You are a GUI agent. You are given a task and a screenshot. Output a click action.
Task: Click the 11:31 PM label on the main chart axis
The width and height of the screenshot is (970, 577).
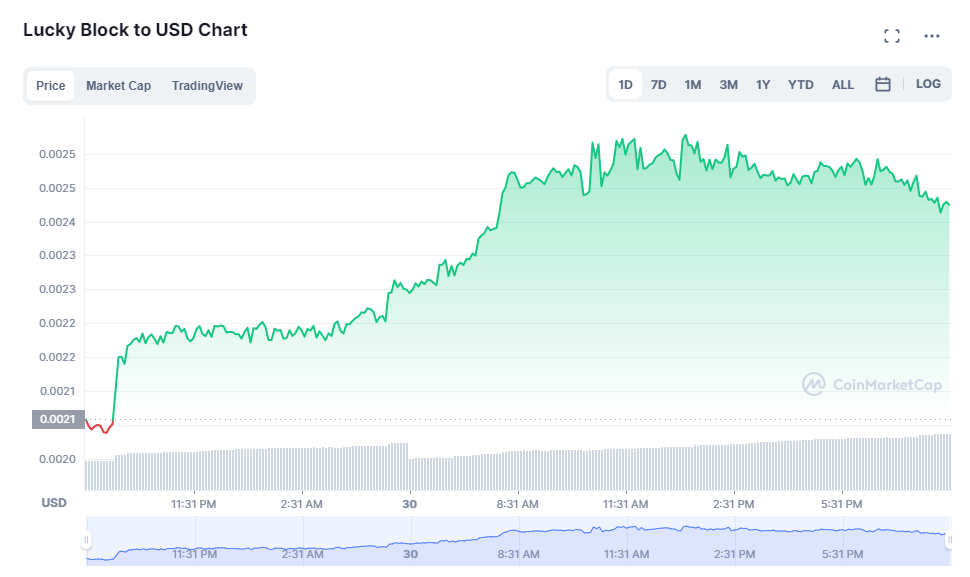[x=194, y=504]
